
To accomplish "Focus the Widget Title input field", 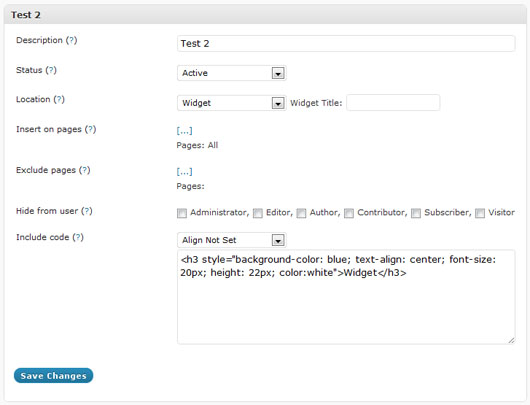I will point(393,102).
